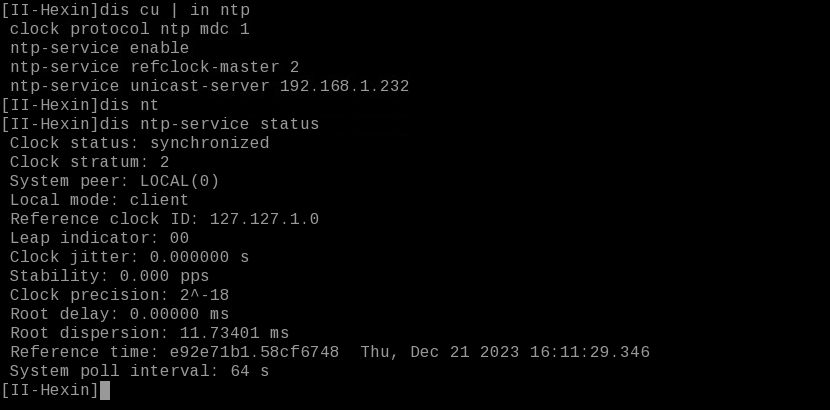
Task: Click the terminal cursor after the last prompt
Action: pos(105,390)
